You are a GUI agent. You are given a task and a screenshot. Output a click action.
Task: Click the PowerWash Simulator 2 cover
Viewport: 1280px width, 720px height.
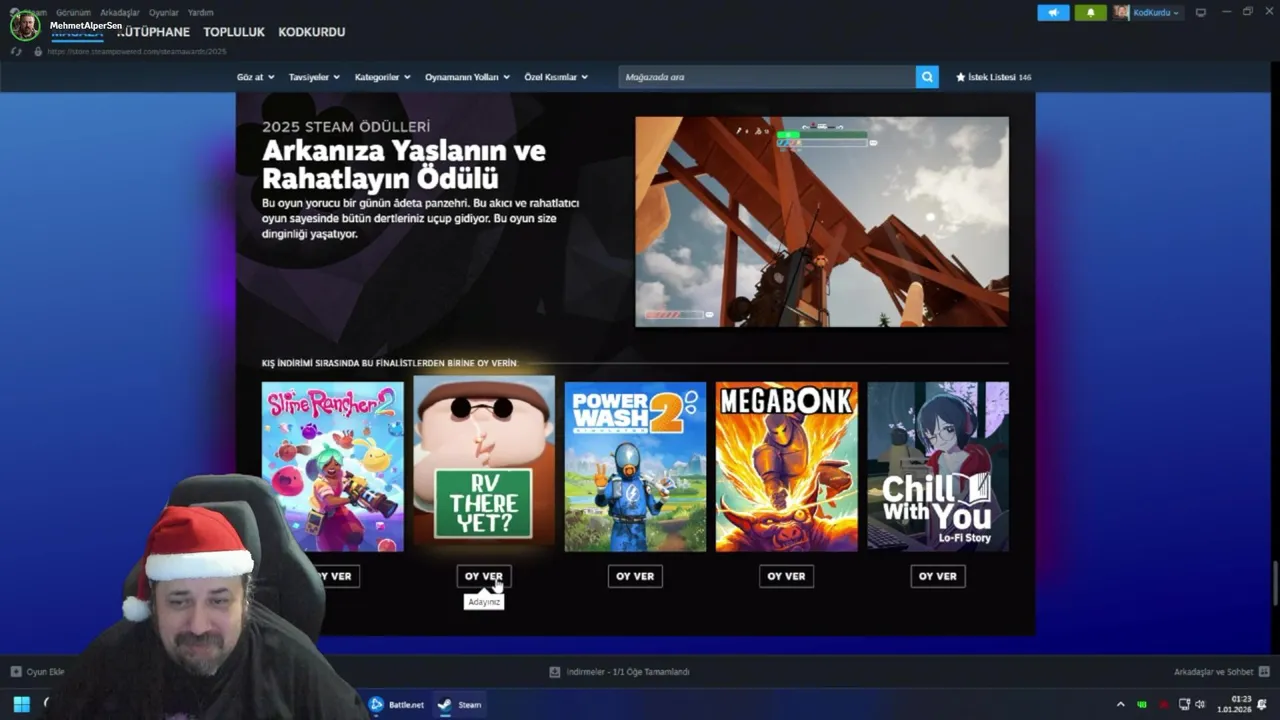635,466
